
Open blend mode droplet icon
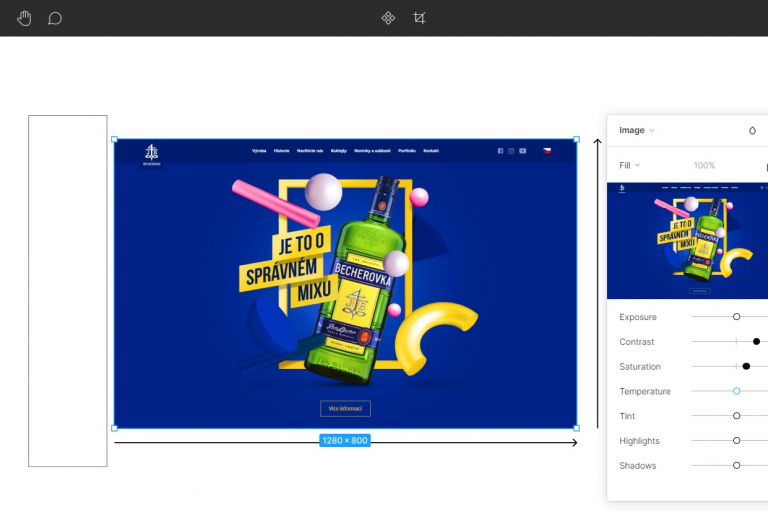752,130
